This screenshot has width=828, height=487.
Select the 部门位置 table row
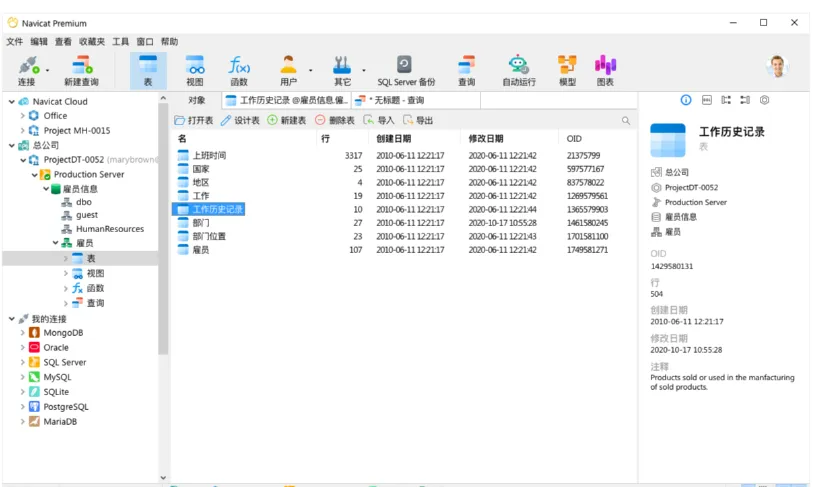(404, 236)
